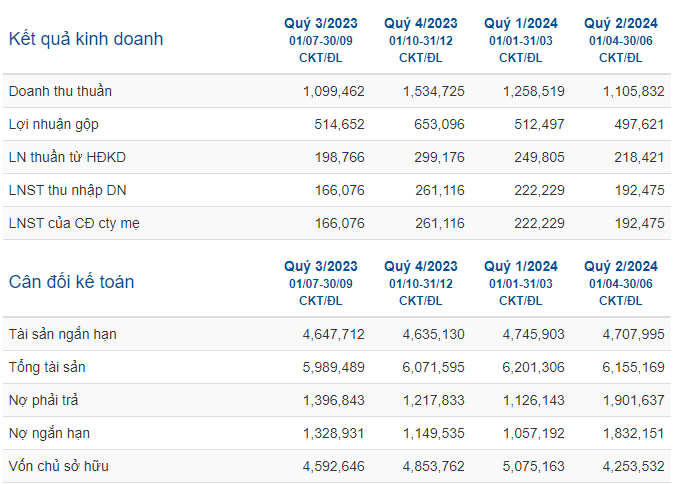The image size is (673, 484).
Task: Click the Doanh thu thuần row label
Action: click(x=60, y=91)
